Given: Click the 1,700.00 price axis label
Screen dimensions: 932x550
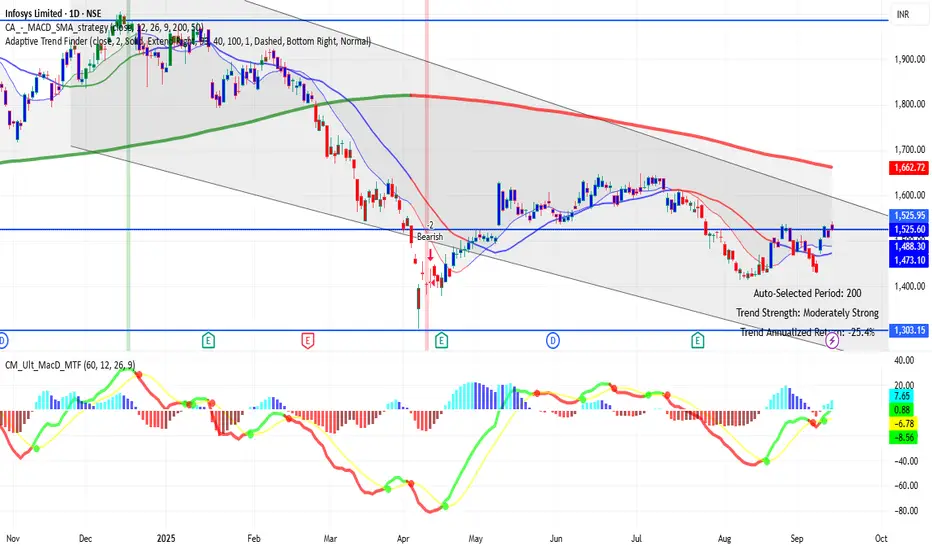Looking at the screenshot, I should point(909,149).
